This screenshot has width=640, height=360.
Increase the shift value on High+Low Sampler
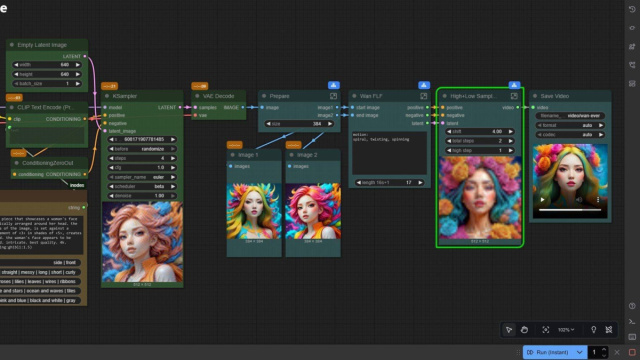click(x=511, y=131)
